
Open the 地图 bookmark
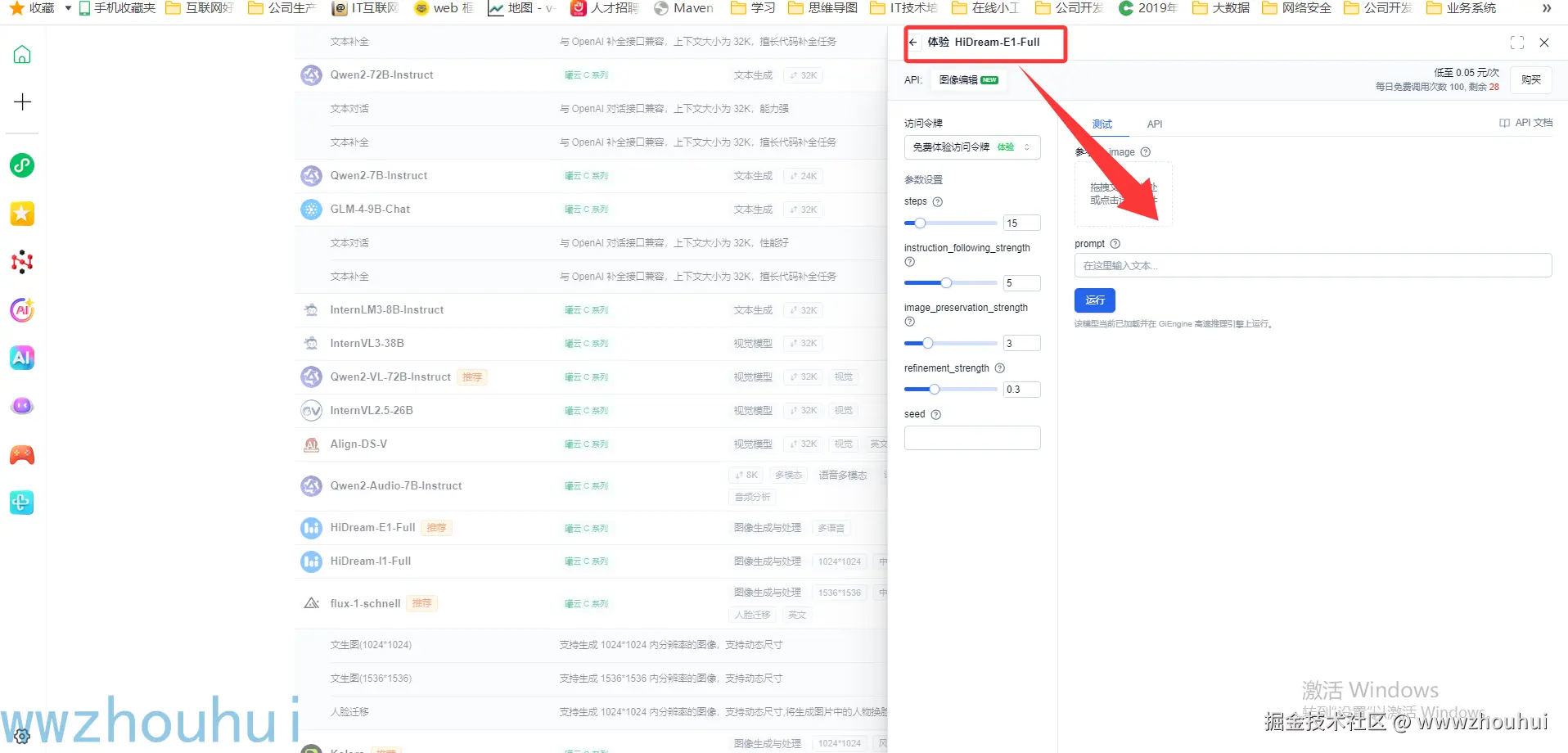pyautogui.click(x=521, y=8)
